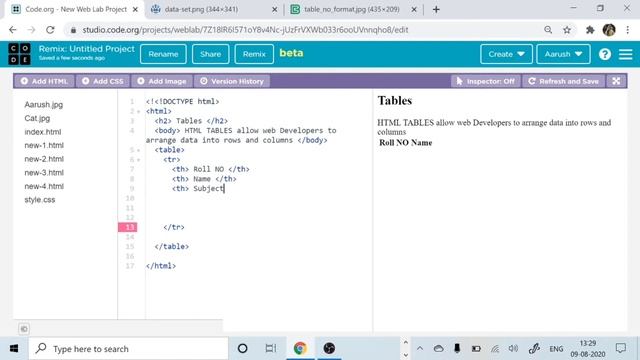640x360 pixels.
Task: Click the Share button
Action: (x=211, y=54)
